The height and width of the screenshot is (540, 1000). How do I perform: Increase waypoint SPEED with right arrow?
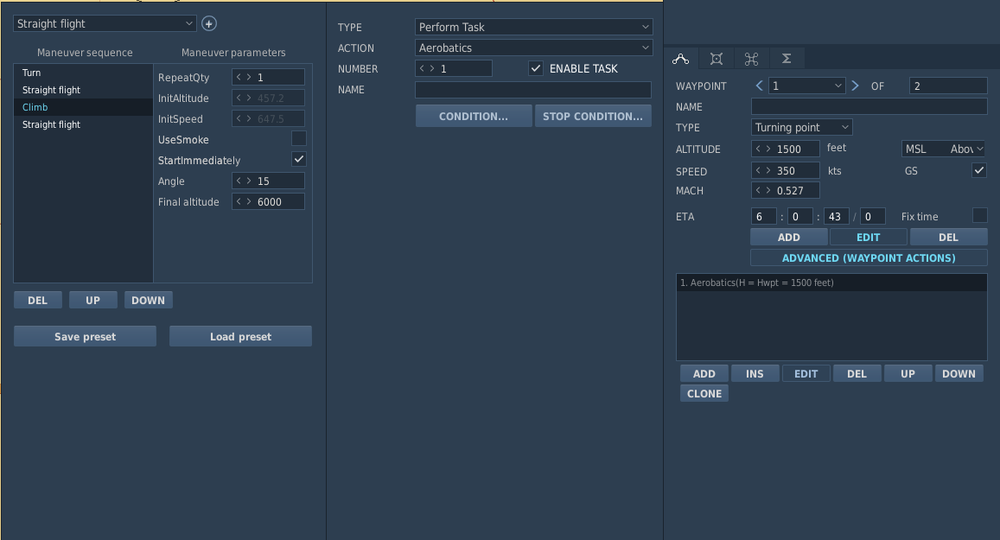(x=768, y=171)
